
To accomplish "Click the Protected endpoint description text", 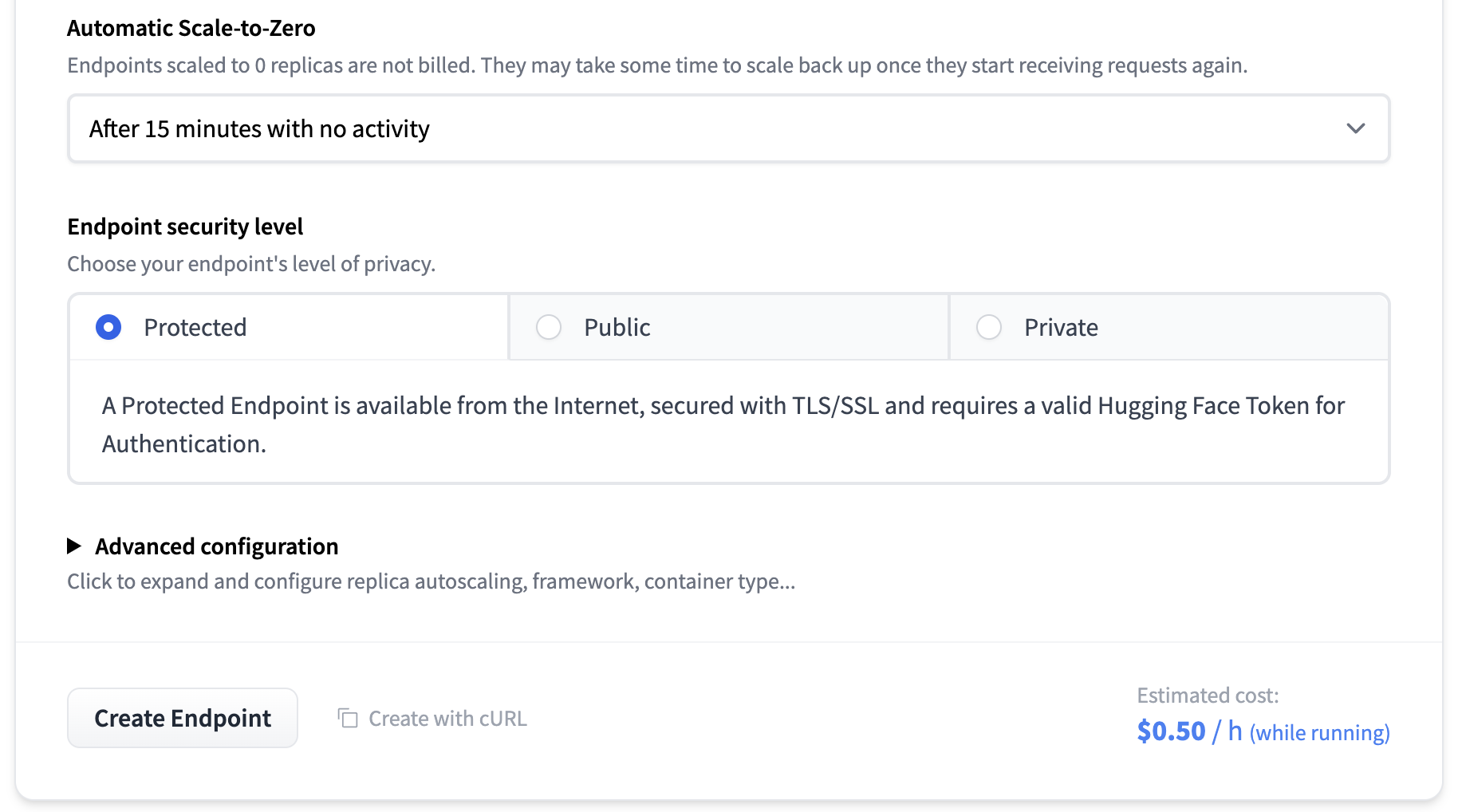I will click(718, 424).
